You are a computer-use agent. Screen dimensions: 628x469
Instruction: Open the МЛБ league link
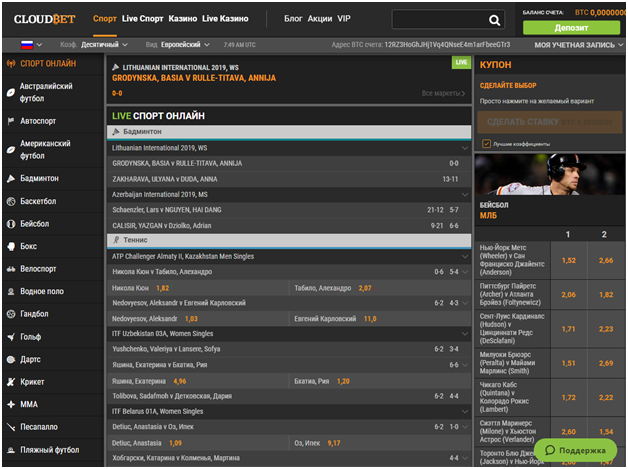pos(488,215)
